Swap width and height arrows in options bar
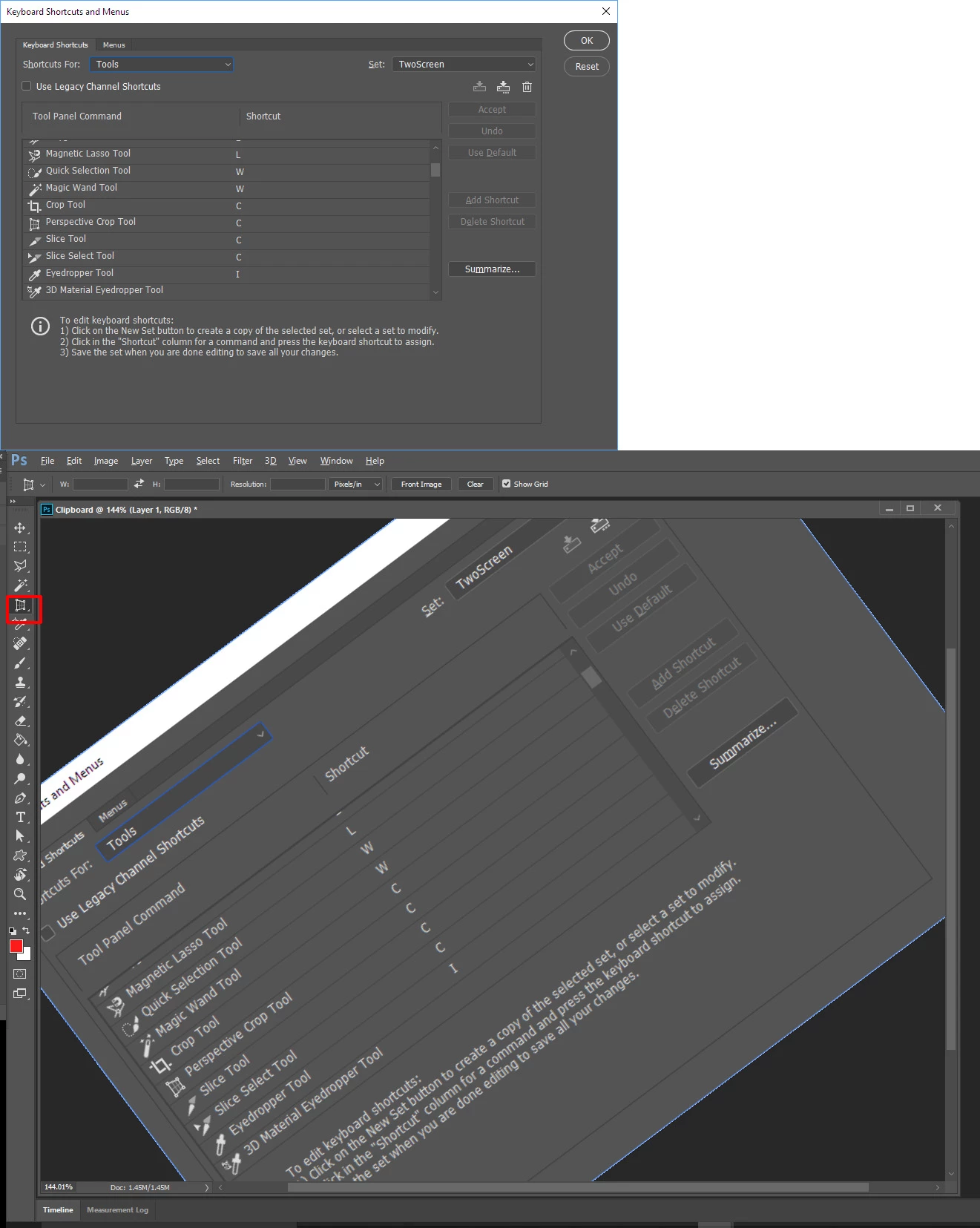The image size is (980, 1228). (x=139, y=484)
